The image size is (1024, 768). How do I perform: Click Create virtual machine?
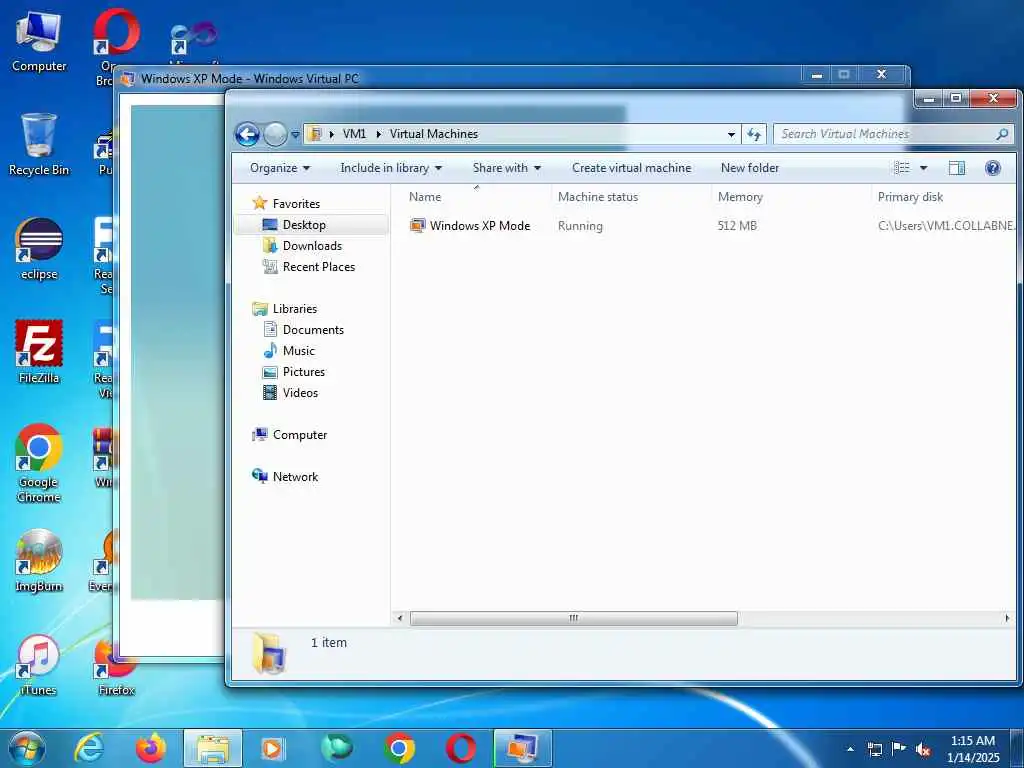(x=632, y=168)
